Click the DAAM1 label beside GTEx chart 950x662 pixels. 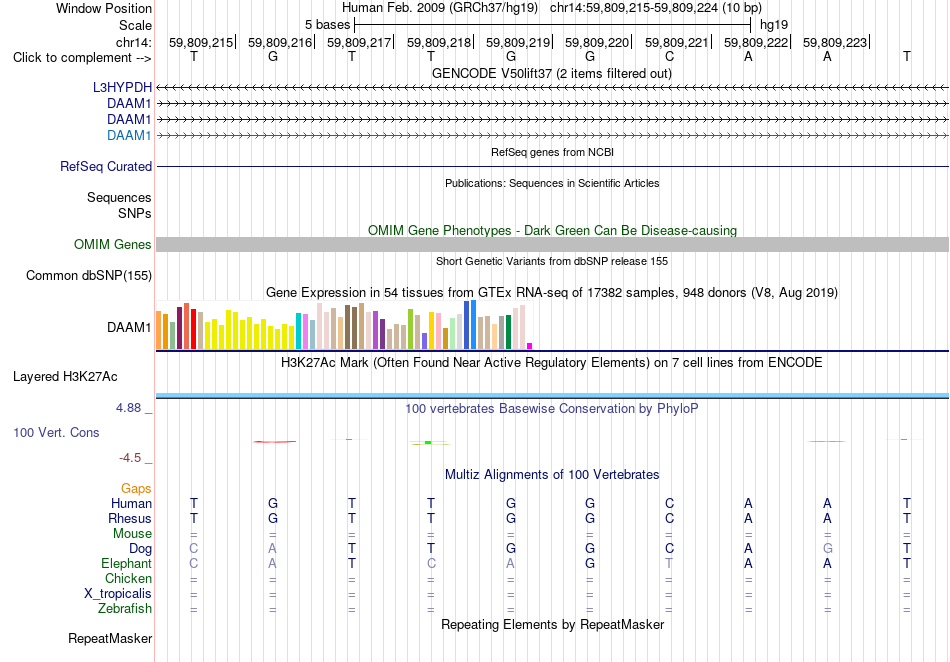(129, 328)
